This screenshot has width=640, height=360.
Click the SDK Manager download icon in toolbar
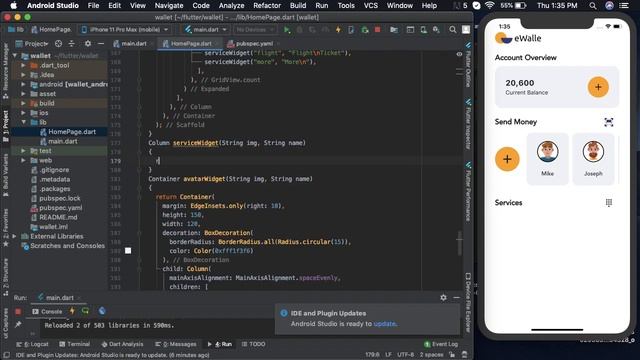coord(436,30)
